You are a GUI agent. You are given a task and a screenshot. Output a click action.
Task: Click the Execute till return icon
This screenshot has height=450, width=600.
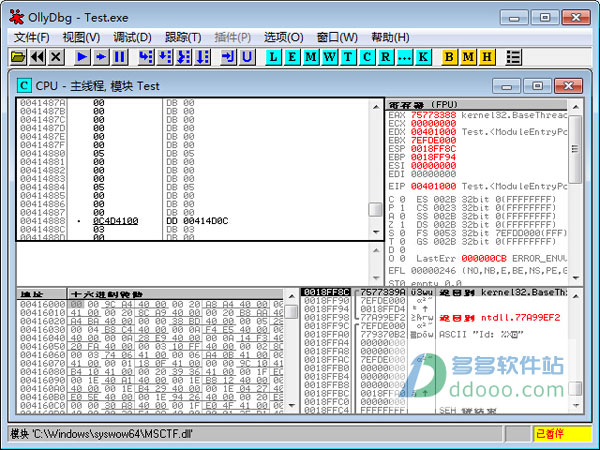228,57
